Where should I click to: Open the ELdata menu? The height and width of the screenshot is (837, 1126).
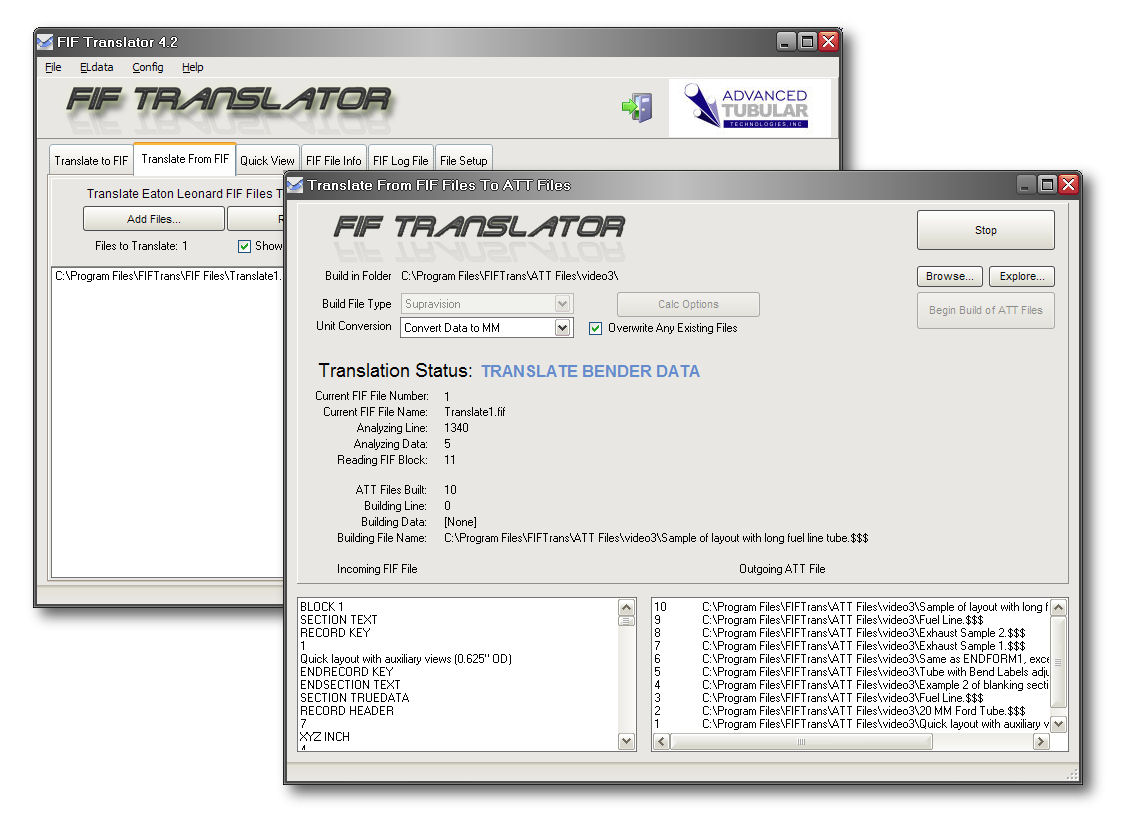[97, 68]
